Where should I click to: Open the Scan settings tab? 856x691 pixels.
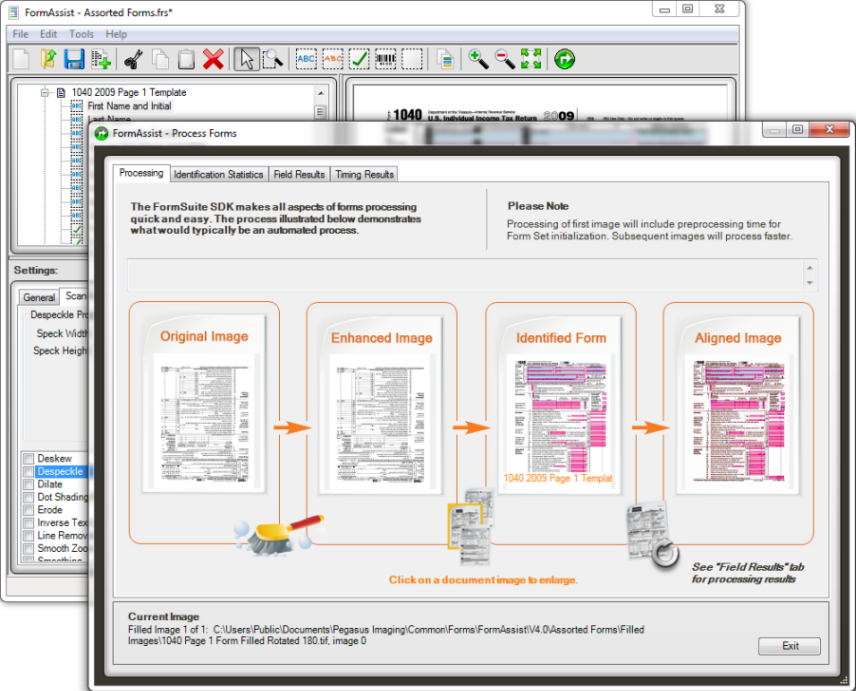tap(76, 296)
